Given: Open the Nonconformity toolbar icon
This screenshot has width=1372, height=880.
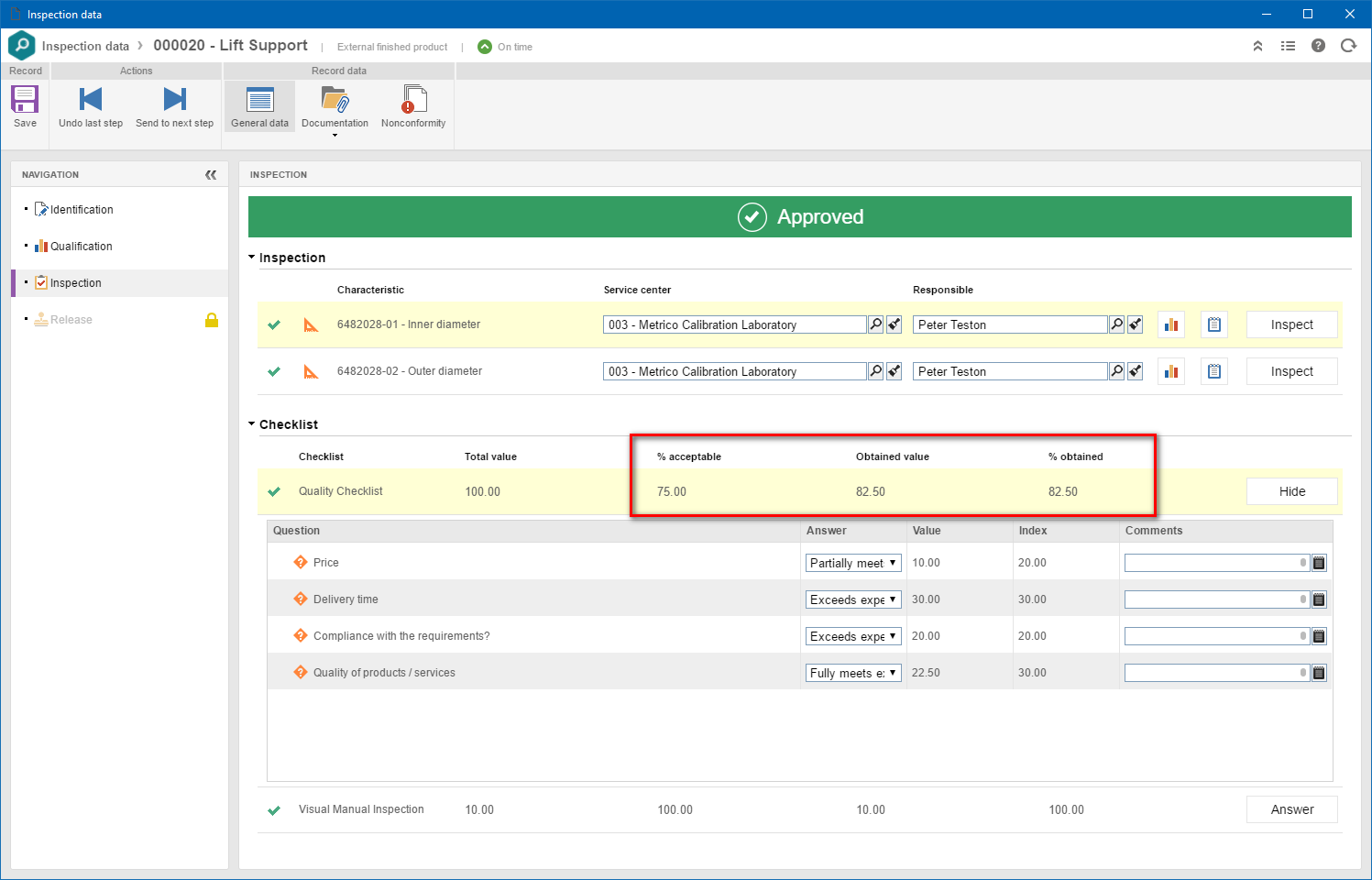Looking at the screenshot, I should click(413, 99).
